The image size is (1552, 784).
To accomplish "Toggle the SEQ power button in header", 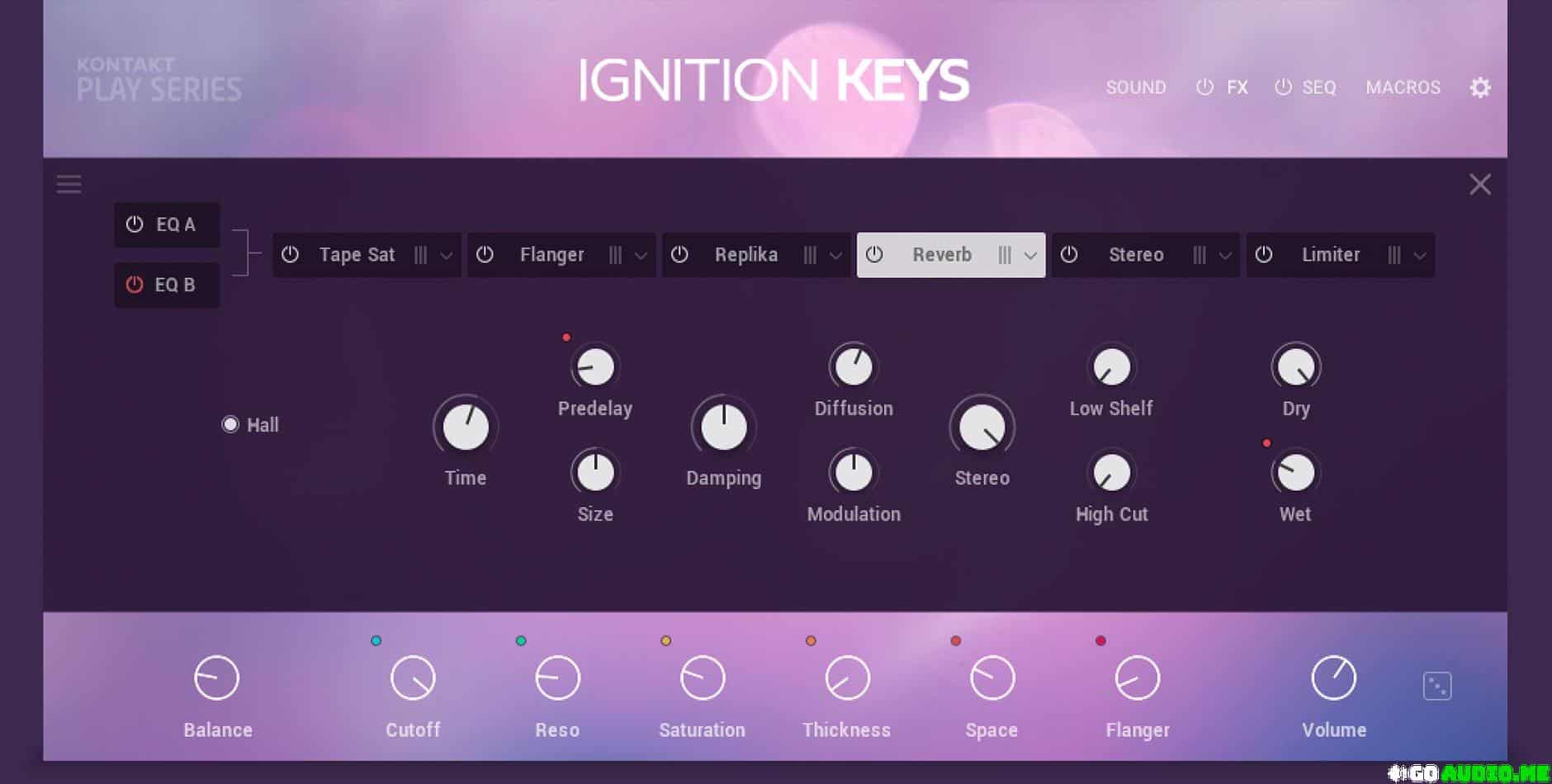I will coord(1283,87).
